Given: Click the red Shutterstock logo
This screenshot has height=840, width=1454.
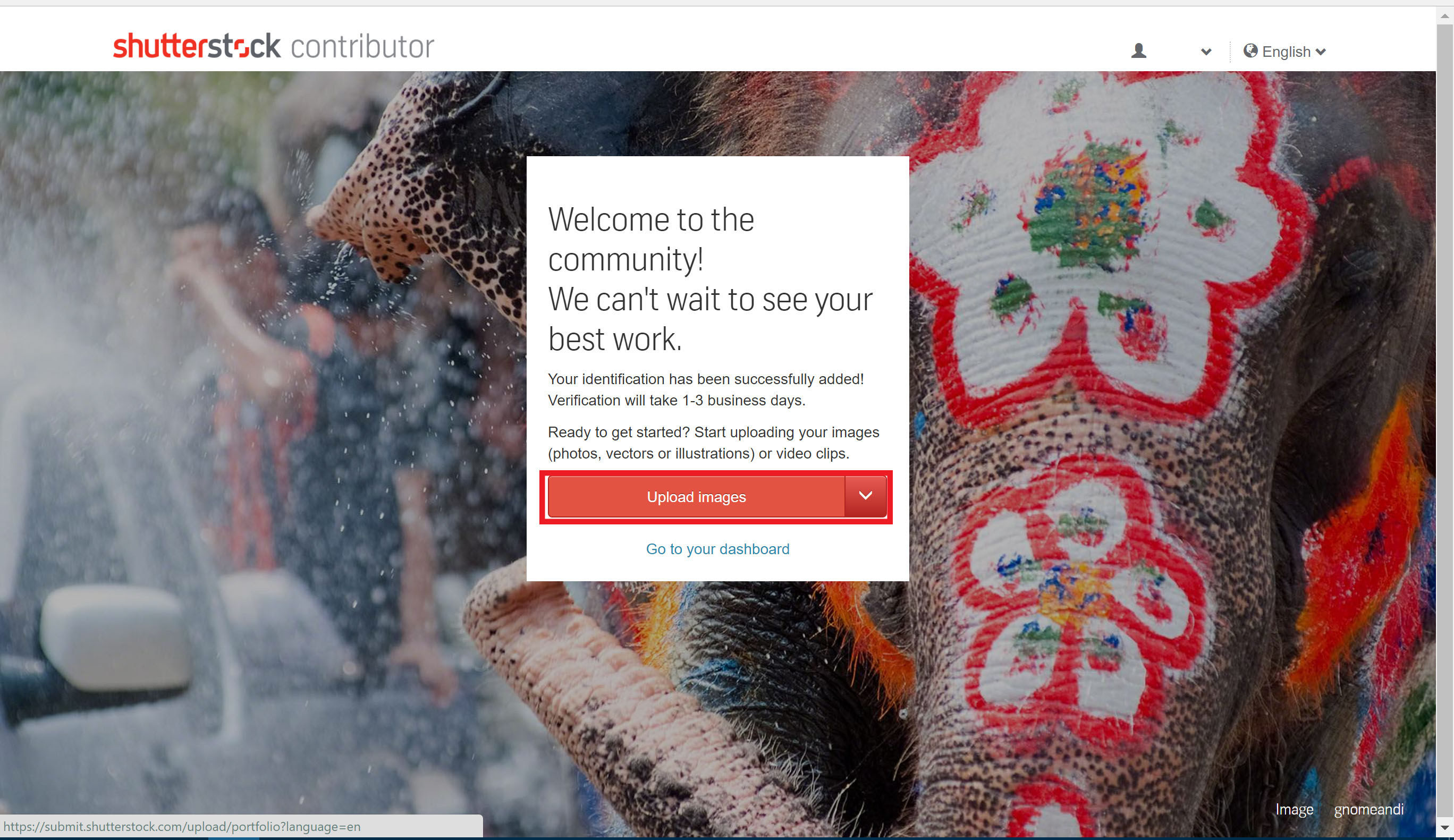Looking at the screenshot, I should pyautogui.click(x=197, y=46).
